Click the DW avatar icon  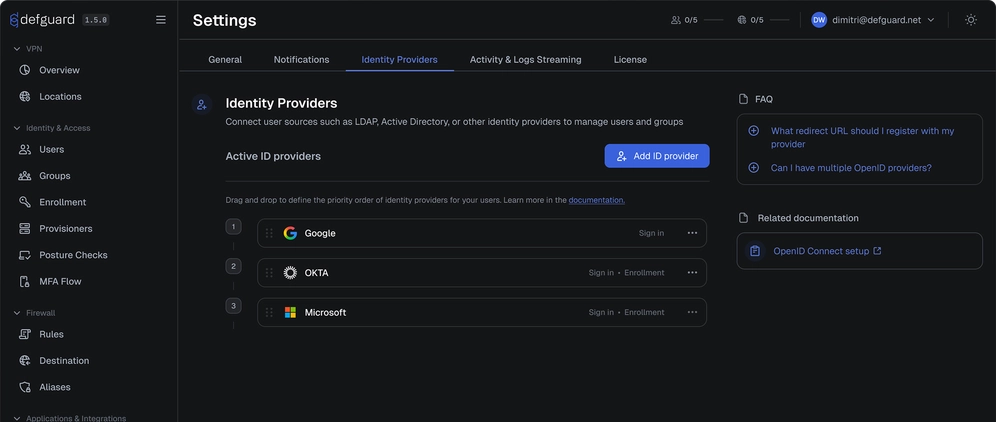[x=819, y=20]
